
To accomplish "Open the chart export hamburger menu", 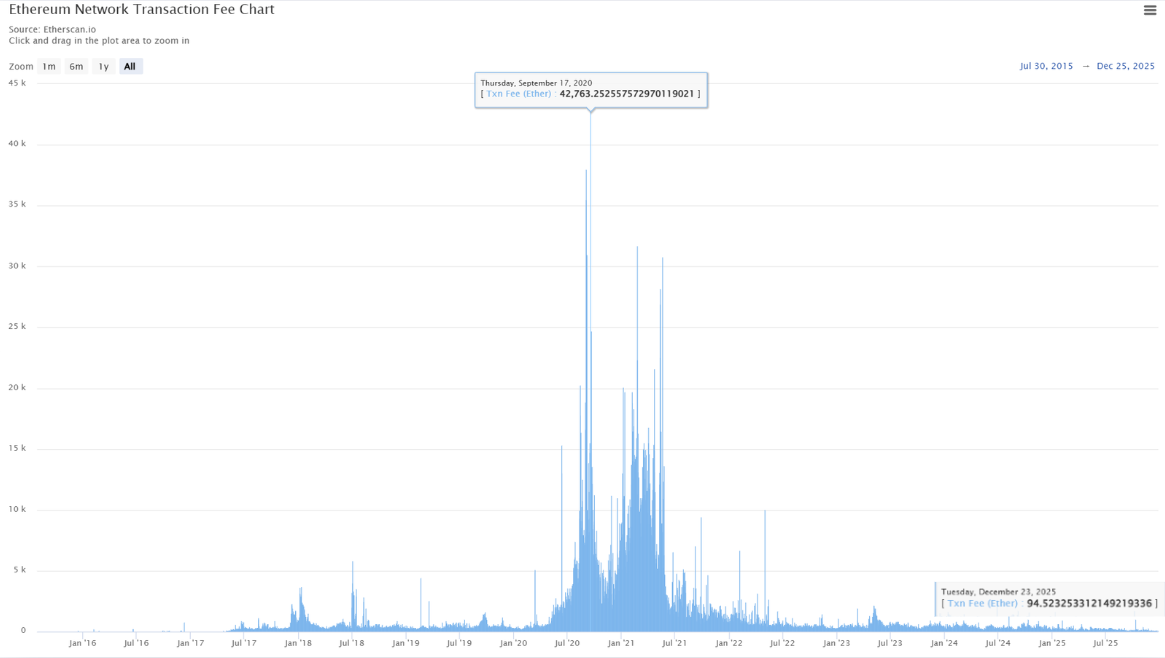I will 1148,10.
